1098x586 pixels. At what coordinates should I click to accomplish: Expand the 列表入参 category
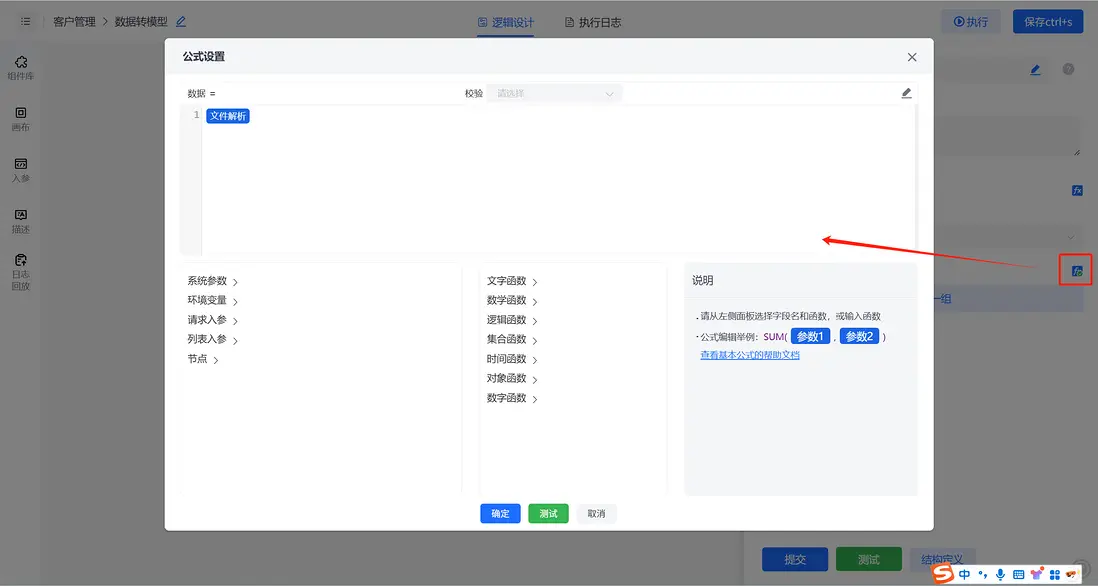point(212,340)
